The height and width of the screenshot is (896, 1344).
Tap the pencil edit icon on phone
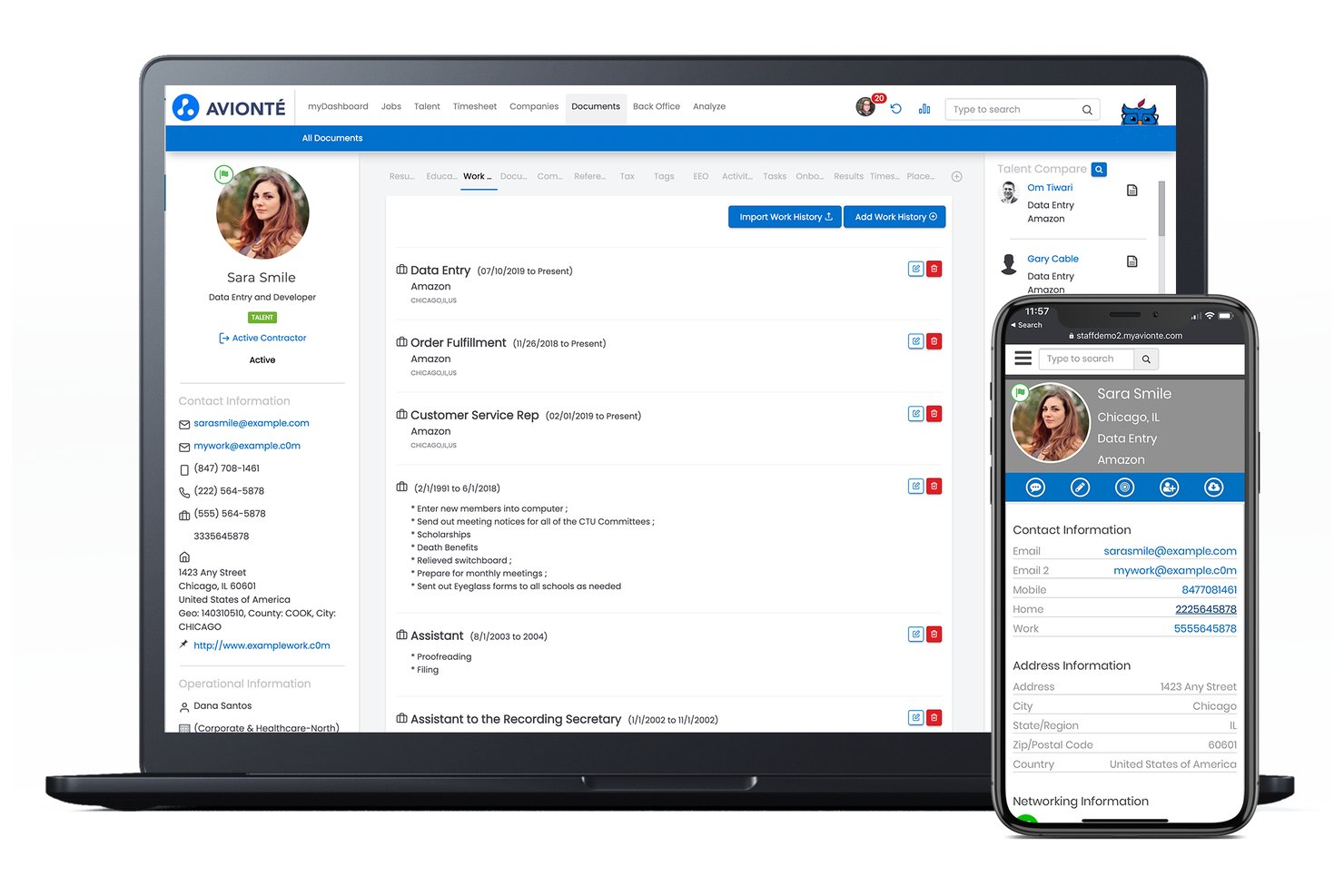(1080, 487)
